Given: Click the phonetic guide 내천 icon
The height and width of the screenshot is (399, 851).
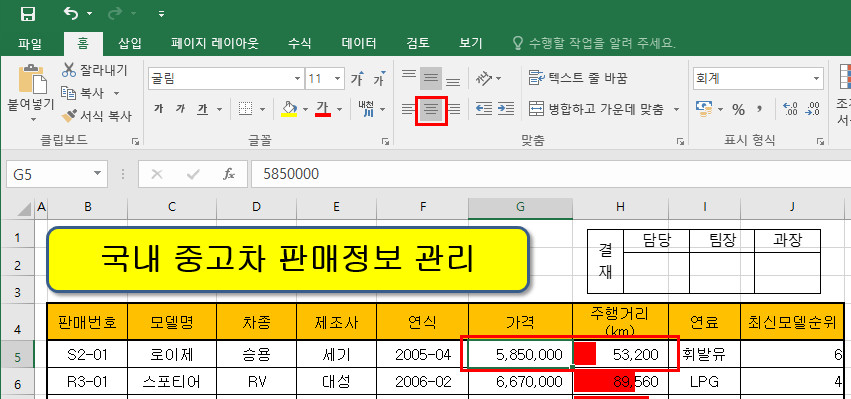Looking at the screenshot, I should click(x=366, y=109).
